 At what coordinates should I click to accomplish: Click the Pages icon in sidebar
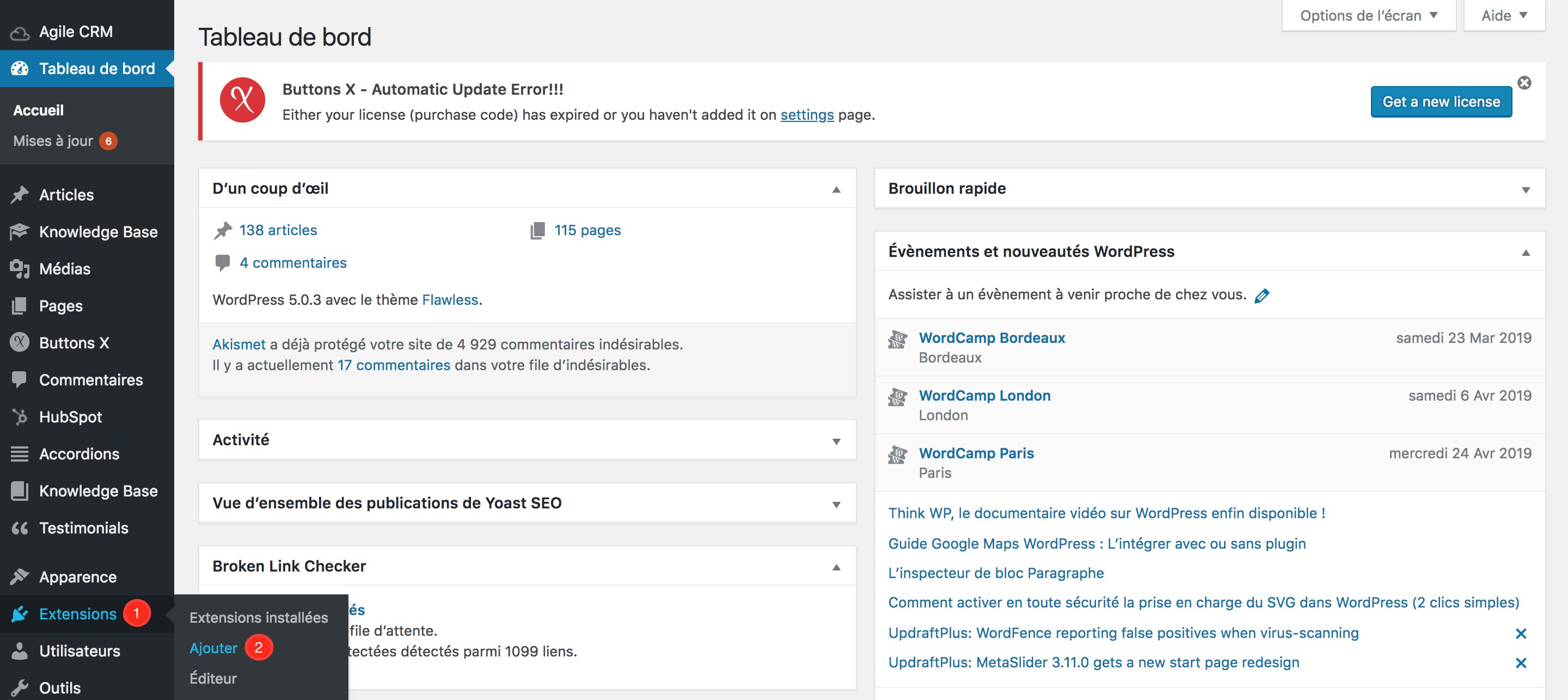tap(20, 305)
